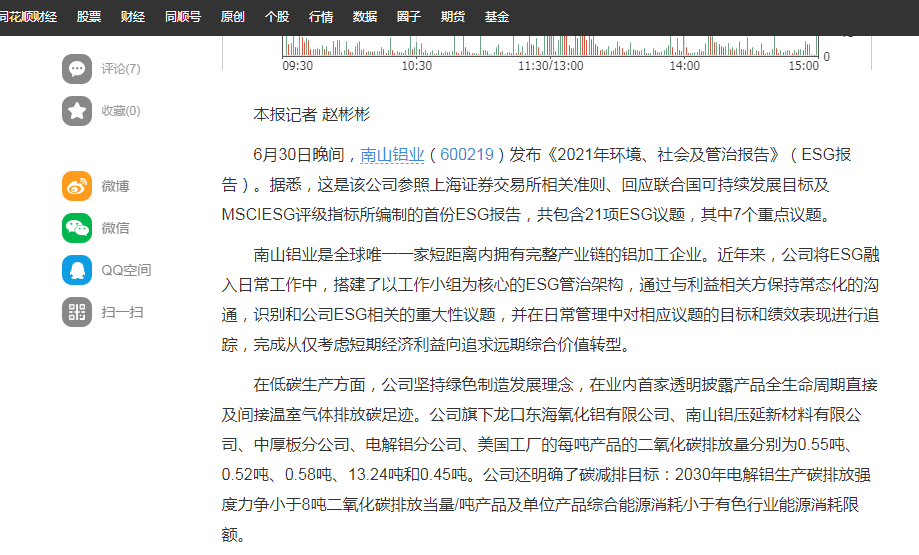
Task: Click the favorites star icon
Action: pyautogui.click(x=77, y=111)
